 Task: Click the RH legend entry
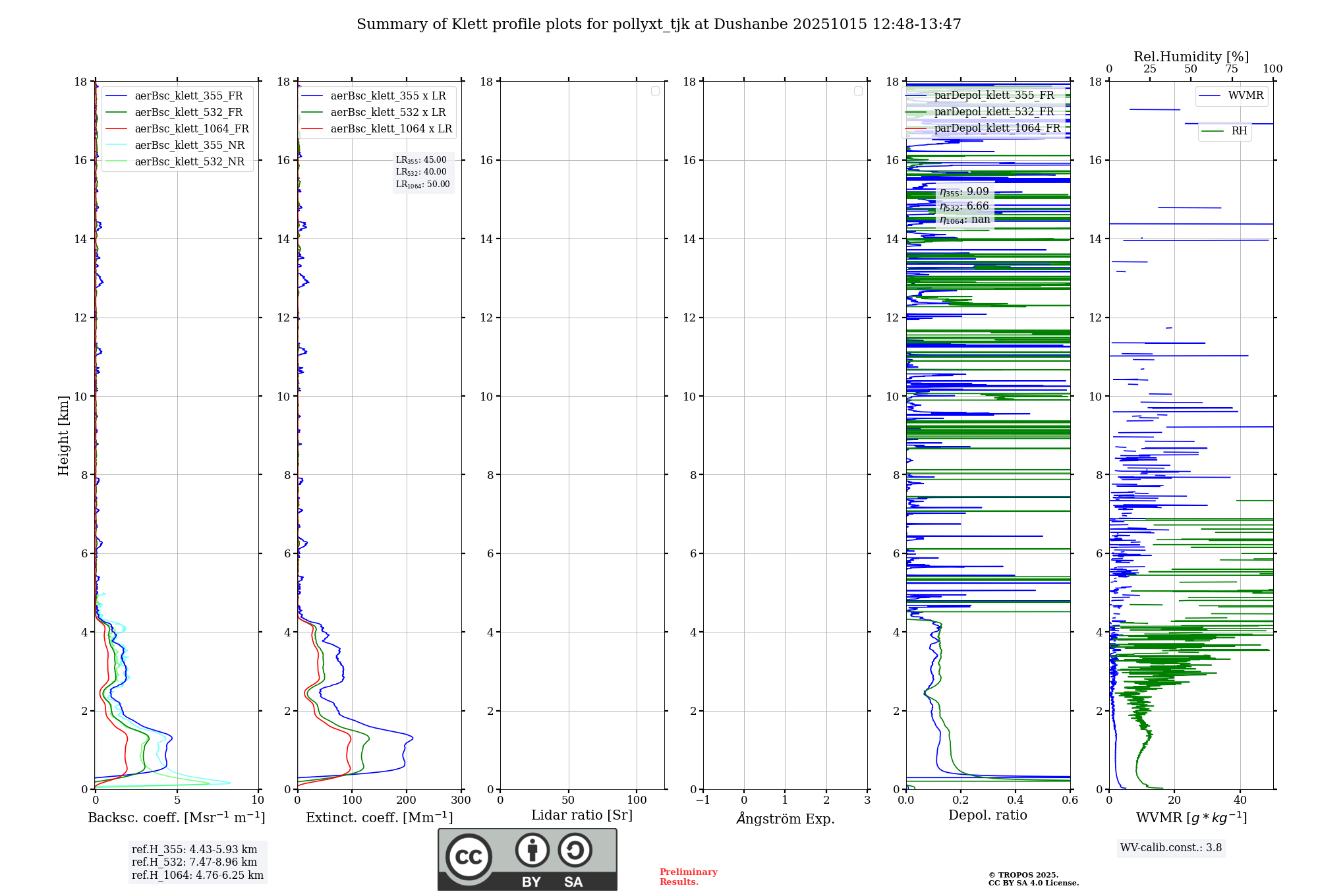coord(1238,131)
